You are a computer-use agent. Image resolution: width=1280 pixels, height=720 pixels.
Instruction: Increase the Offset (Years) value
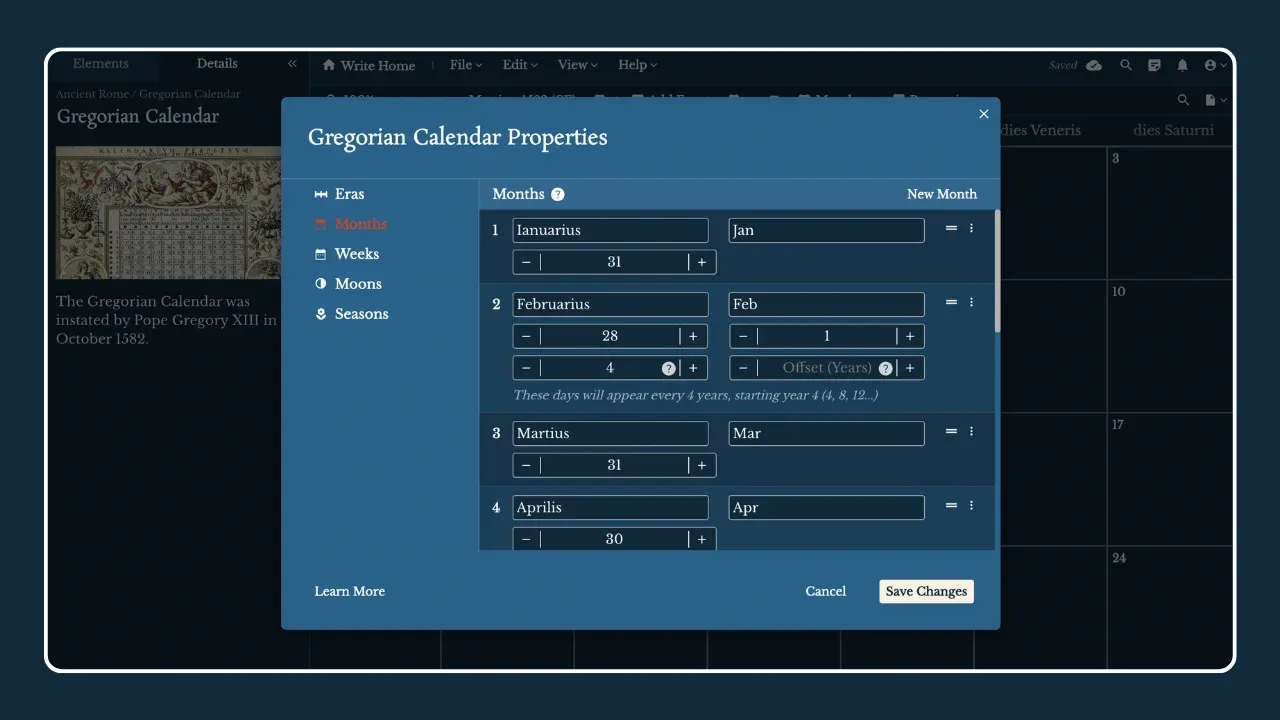(x=910, y=368)
